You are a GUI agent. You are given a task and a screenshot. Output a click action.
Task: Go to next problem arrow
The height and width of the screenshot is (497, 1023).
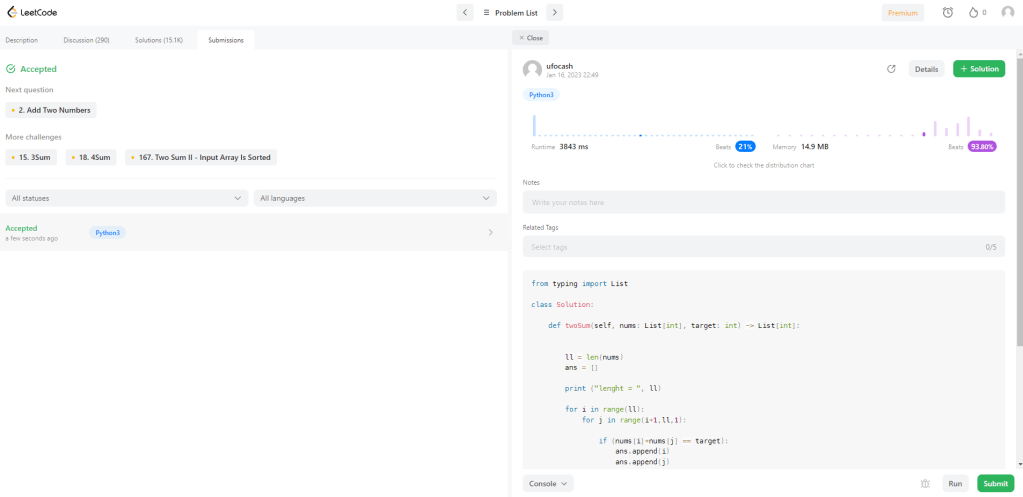(x=555, y=12)
